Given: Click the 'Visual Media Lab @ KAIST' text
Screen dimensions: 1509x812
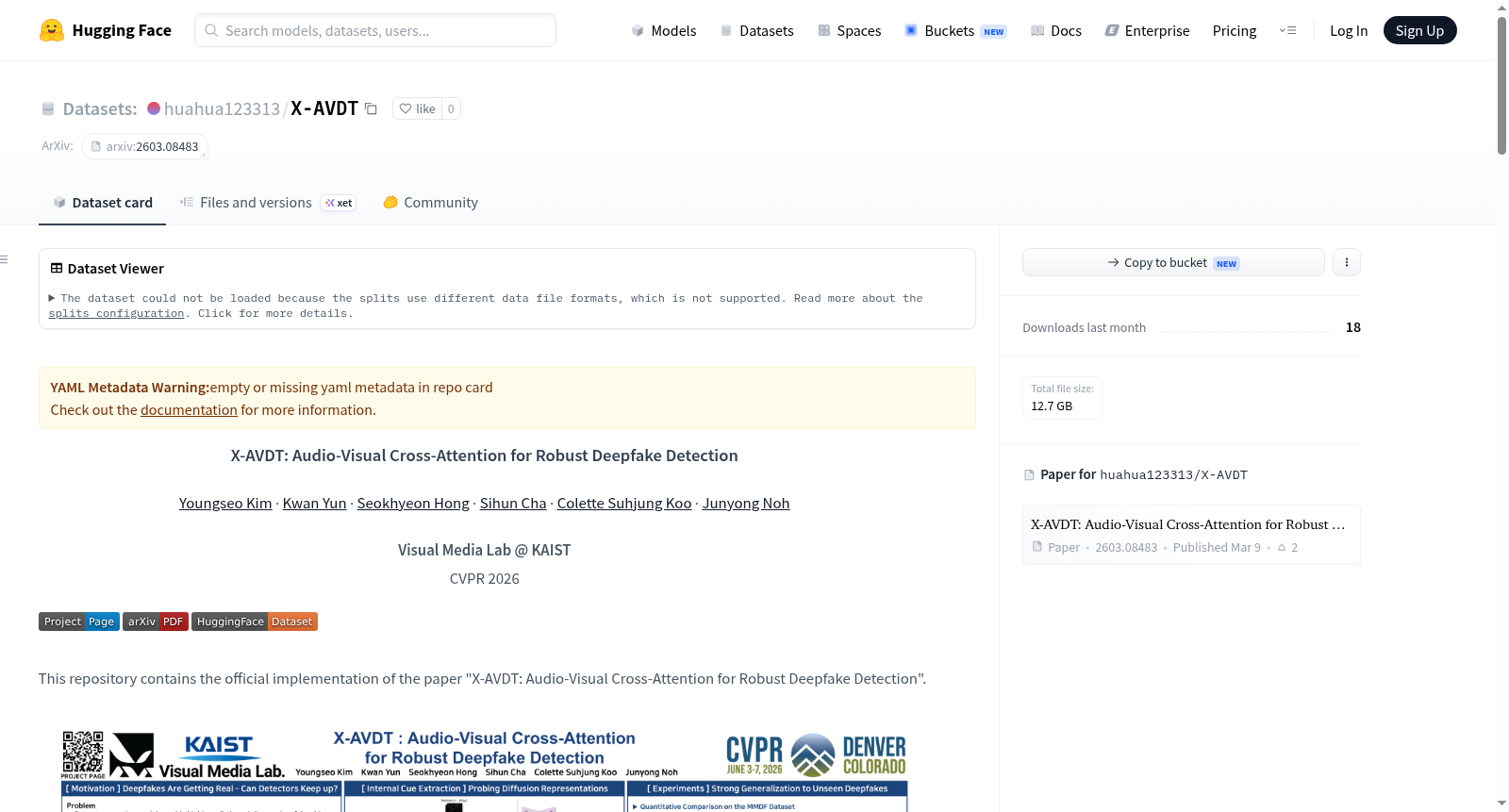Looking at the screenshot, I should click(x=485, y=551).
